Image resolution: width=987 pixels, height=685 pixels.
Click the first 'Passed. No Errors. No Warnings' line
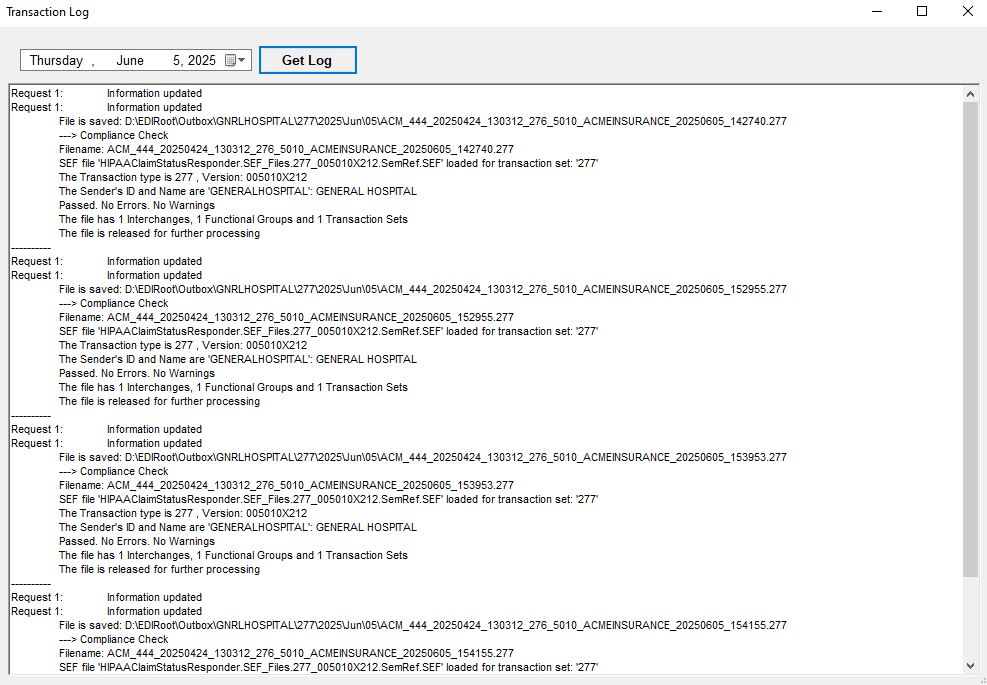137,205
